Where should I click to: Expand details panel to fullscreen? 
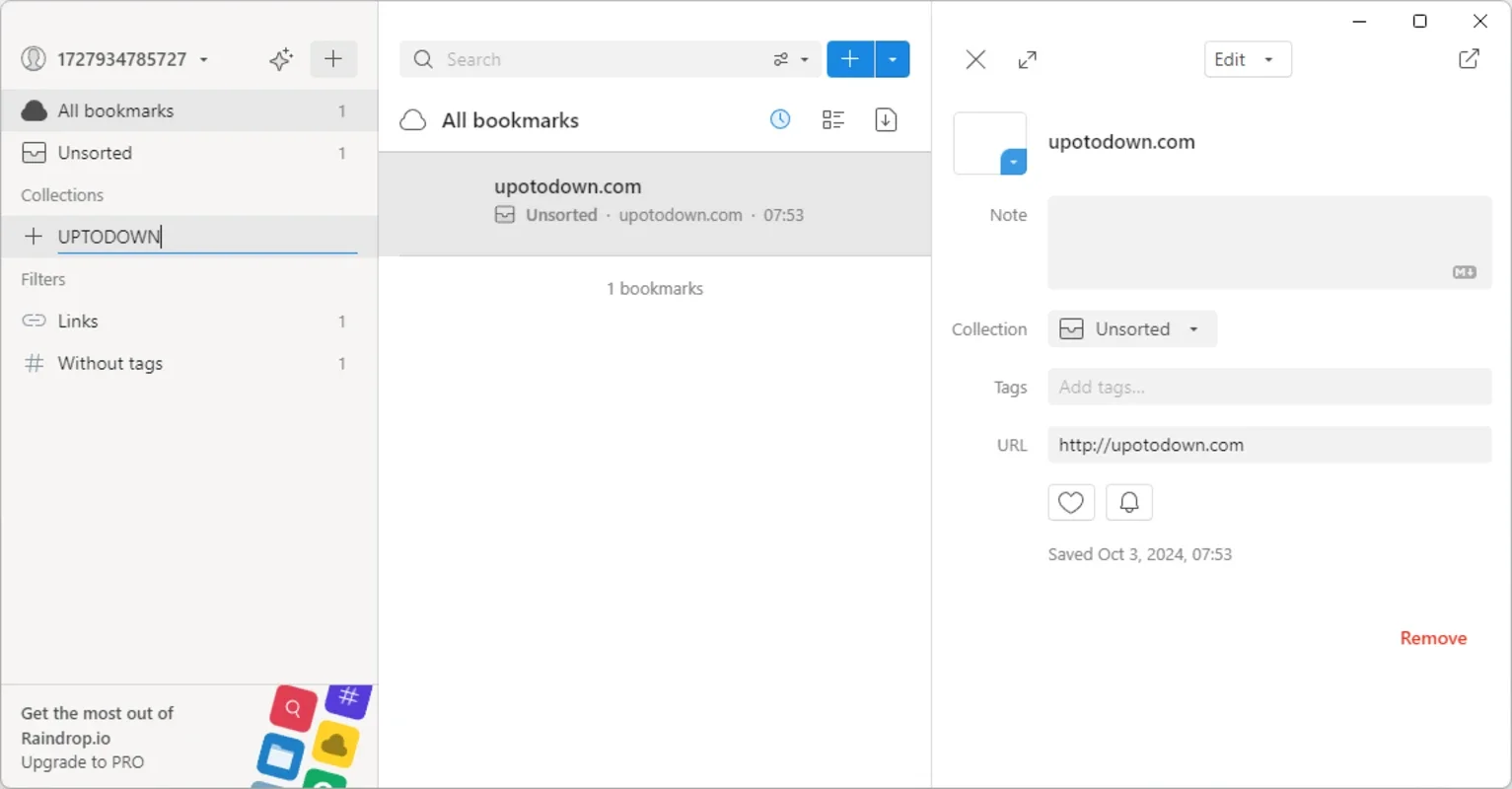(x=1028, y=59)
